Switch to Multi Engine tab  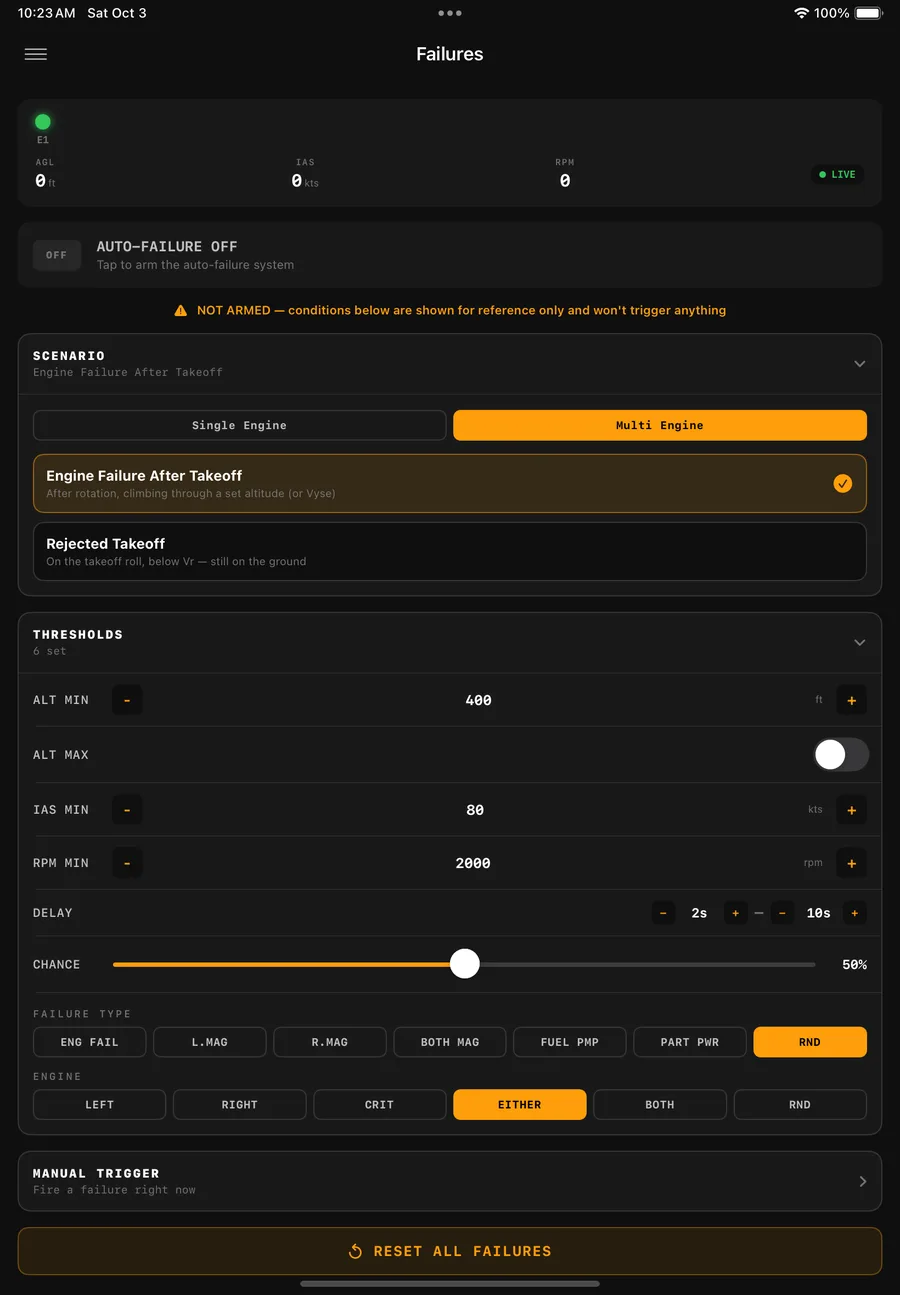click(x=660, y=425)
